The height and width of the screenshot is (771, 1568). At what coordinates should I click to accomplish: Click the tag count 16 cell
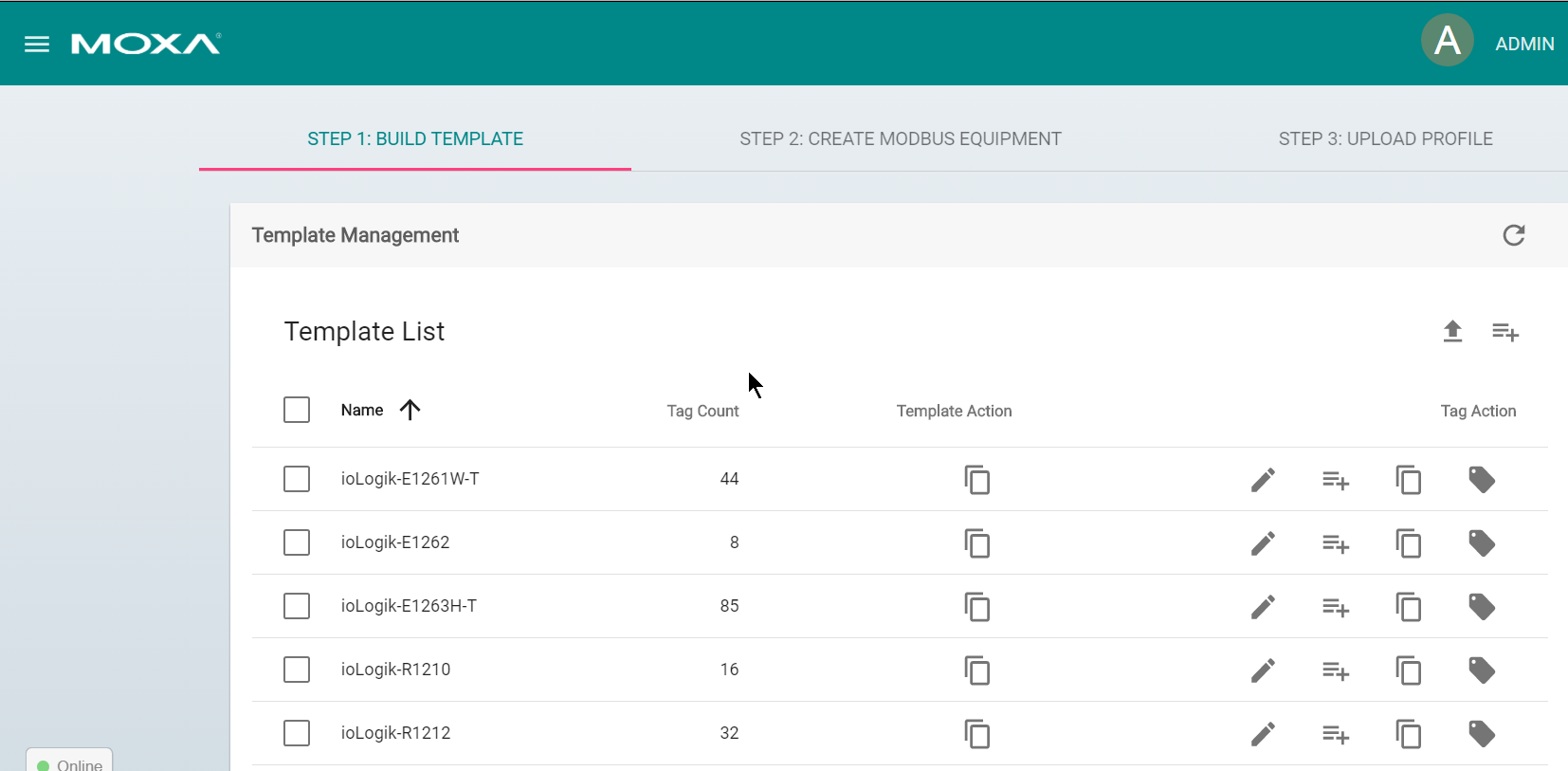coord(729,670)
